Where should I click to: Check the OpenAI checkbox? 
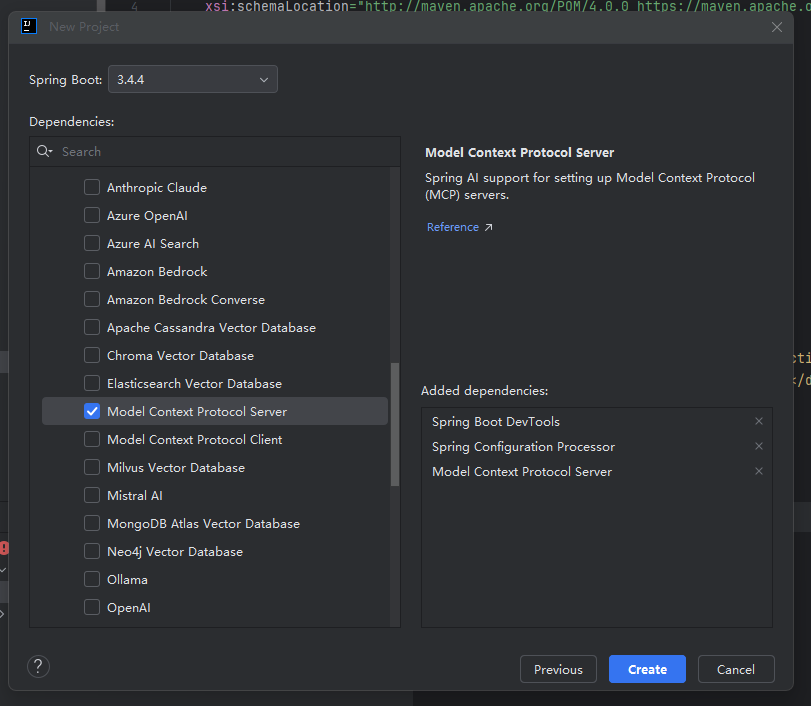pos(92,607)
